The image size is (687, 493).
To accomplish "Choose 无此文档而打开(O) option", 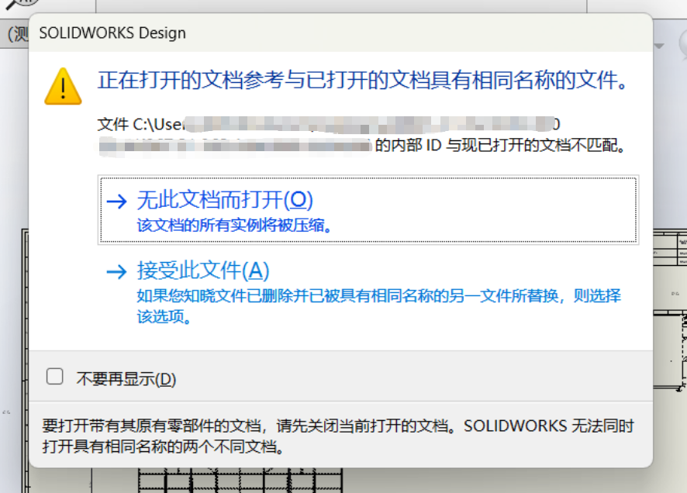I will [368, 209].
